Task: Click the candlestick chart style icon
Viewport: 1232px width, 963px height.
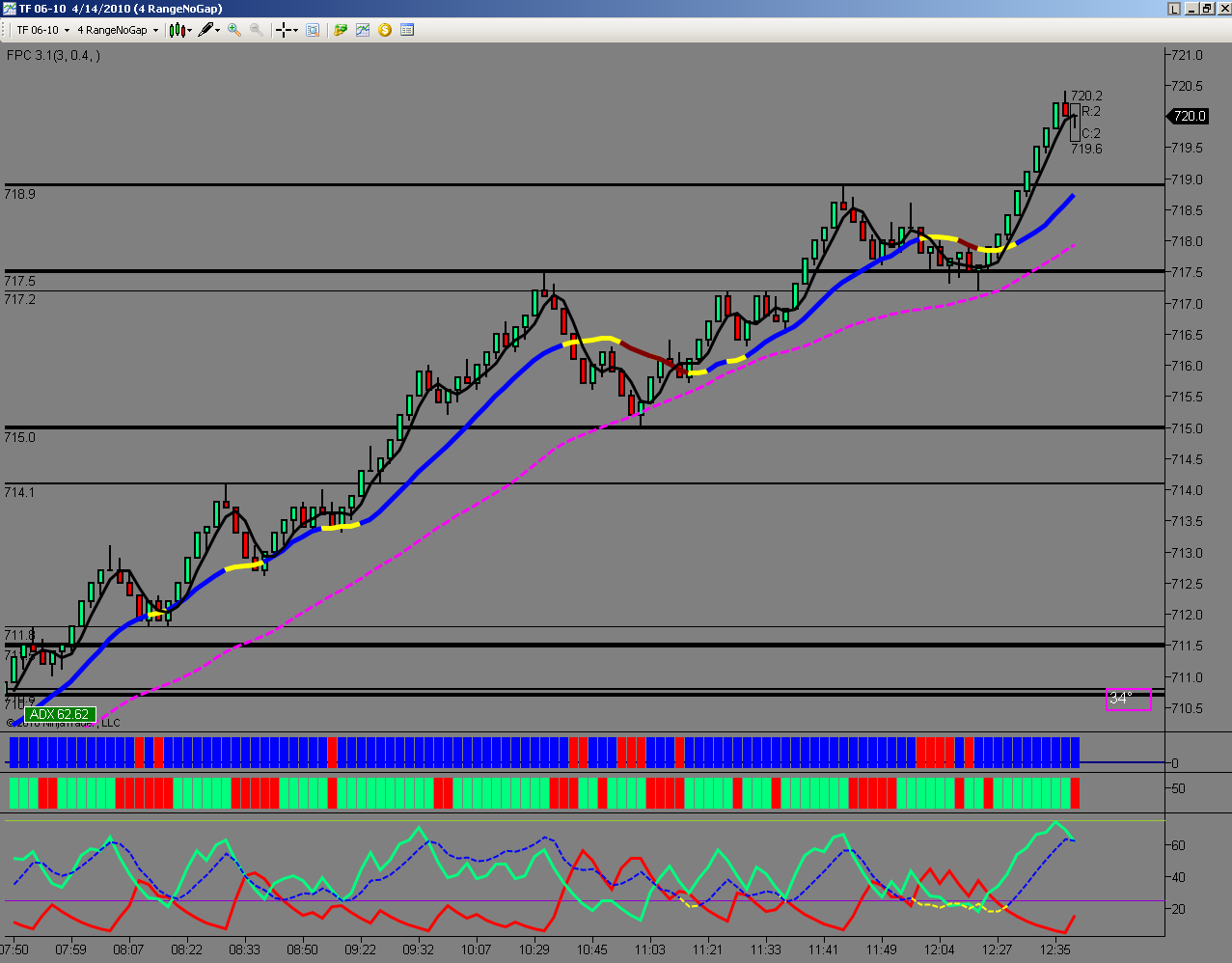Action: click(177, 30)
